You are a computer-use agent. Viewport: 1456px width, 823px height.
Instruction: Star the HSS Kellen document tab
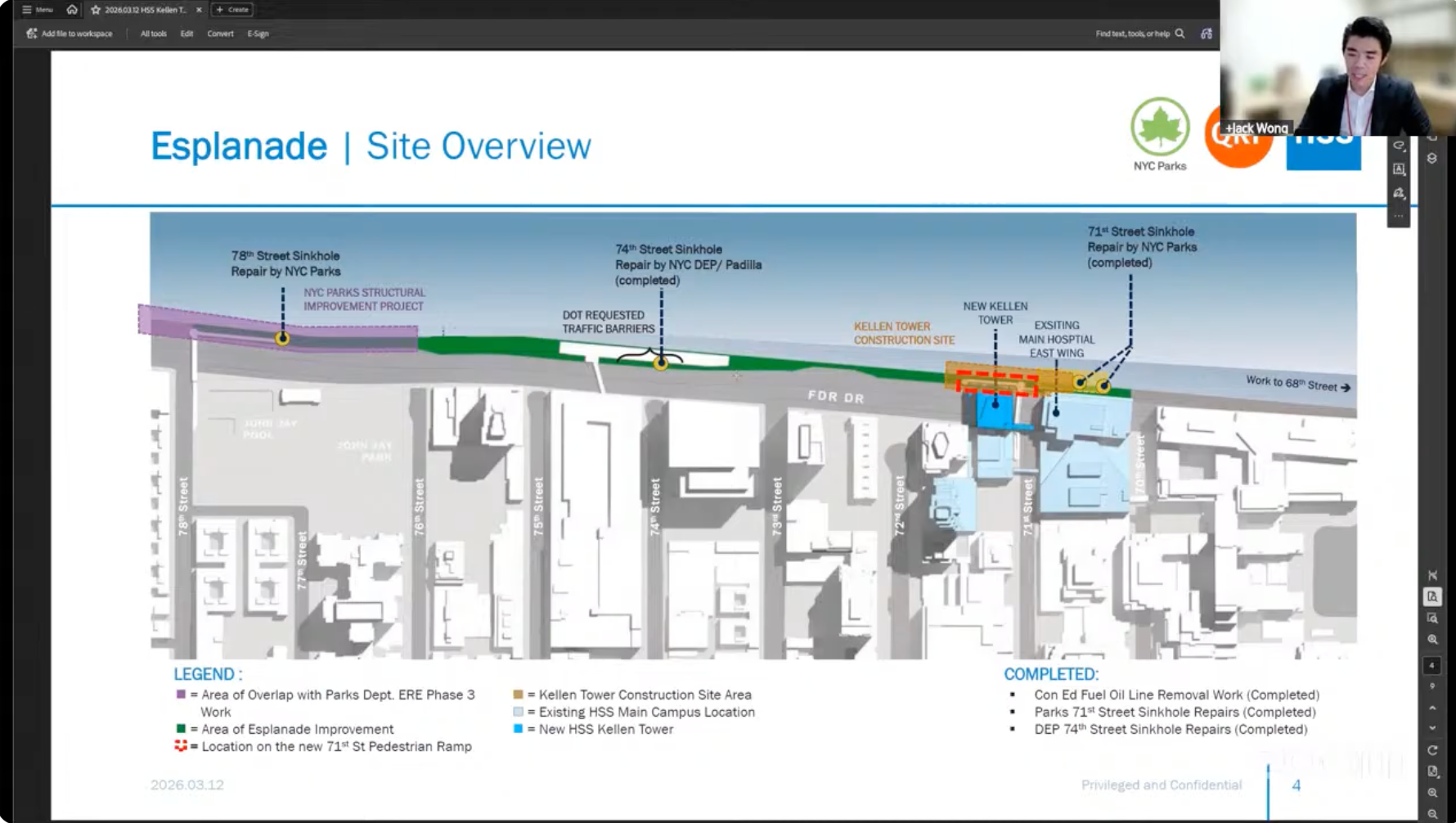click(x=96, y=10)
